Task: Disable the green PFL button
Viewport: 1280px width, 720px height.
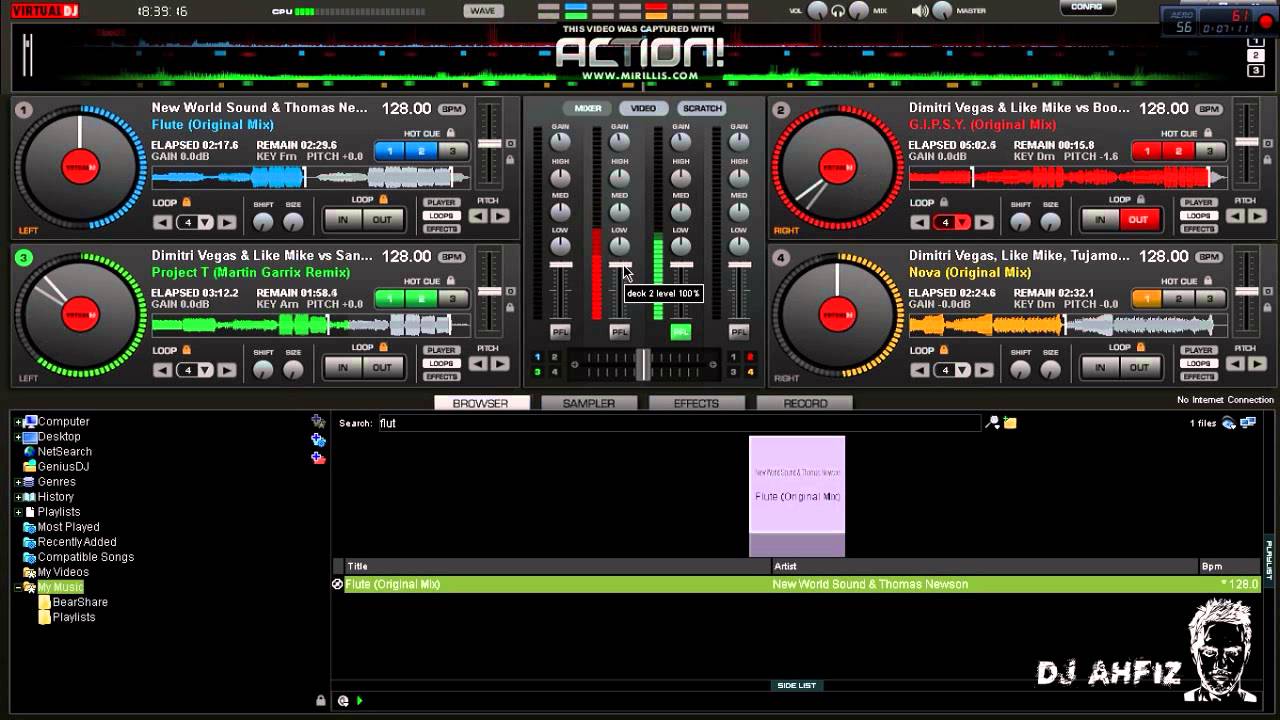Action: [681, 332]
